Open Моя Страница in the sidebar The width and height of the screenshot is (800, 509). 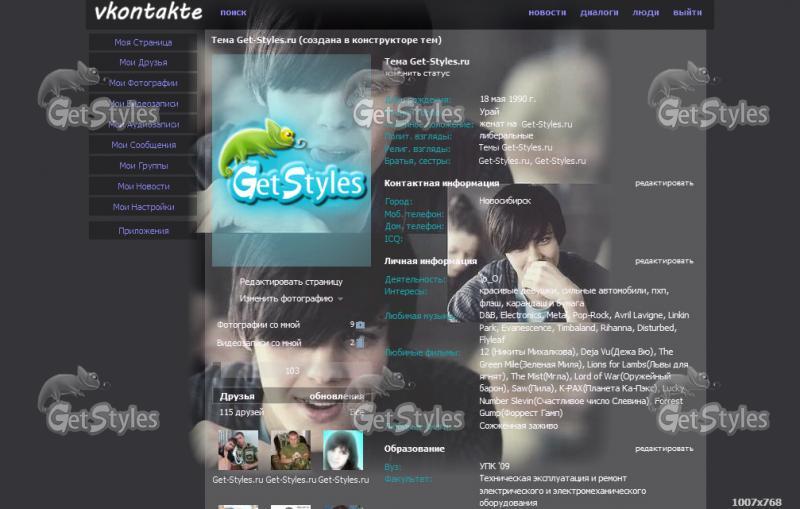pyautogui.click(x=143, y=43)
